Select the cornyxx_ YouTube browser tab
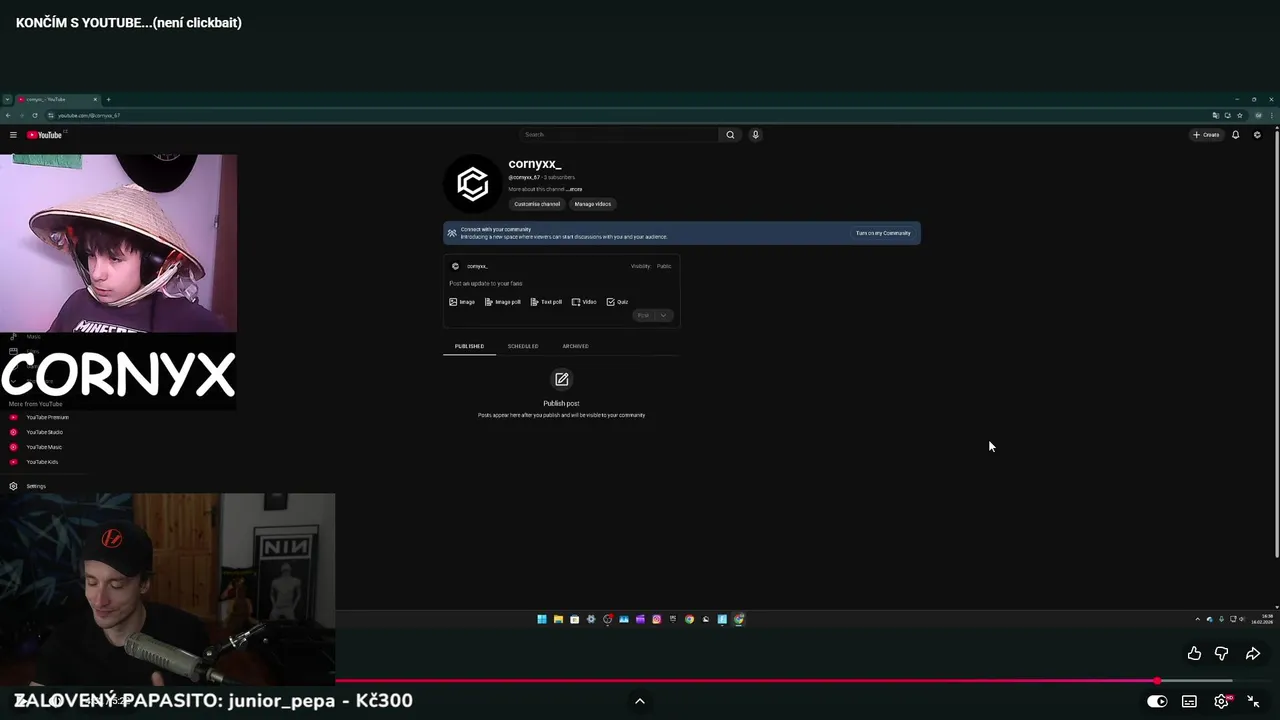This screenshot has width=1280, height=720. (x=57, y=99)
